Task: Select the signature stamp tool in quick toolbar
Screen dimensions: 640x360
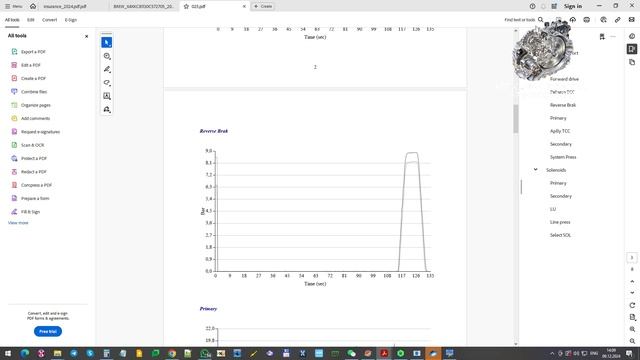Action: tap(107, 109)
